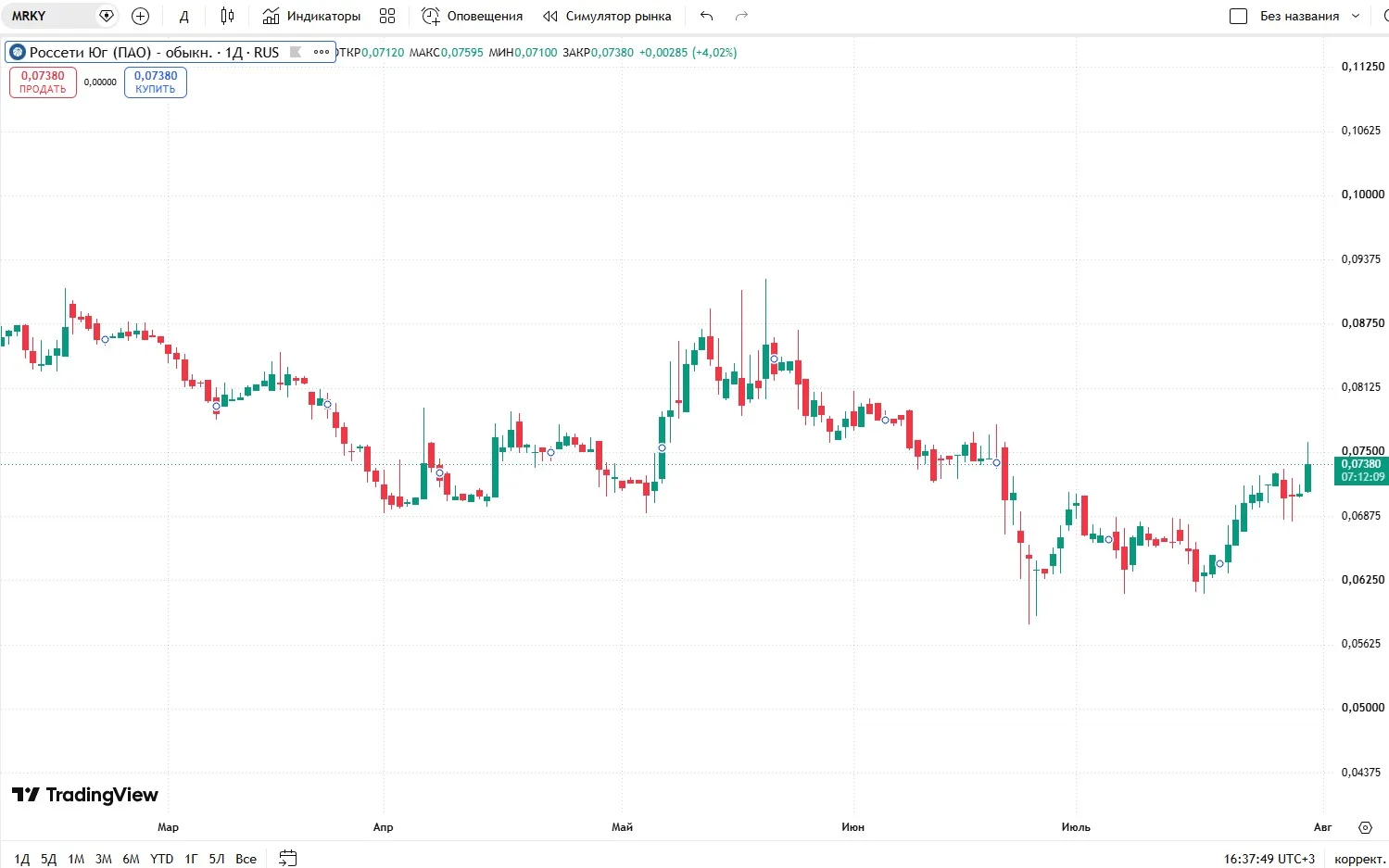Expand the Без названия layout dropdown arrow

pyautogui.click(x=1356, y=16)
